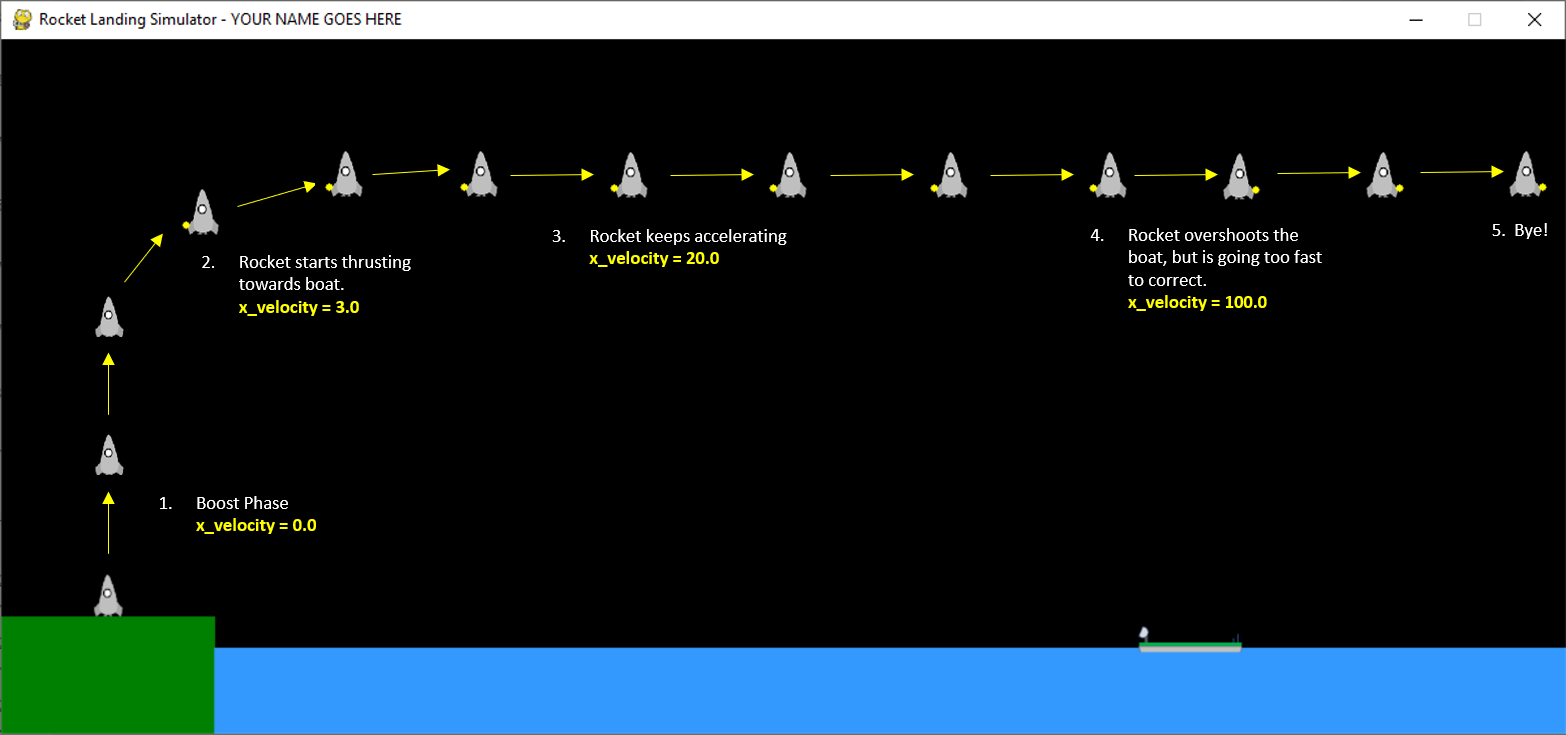This screenshot has height=735, width=1566.
Task: Click the 'x_velocity = 100.0' yellow label
Action: pyautogui.click(x=1197, y=302)
